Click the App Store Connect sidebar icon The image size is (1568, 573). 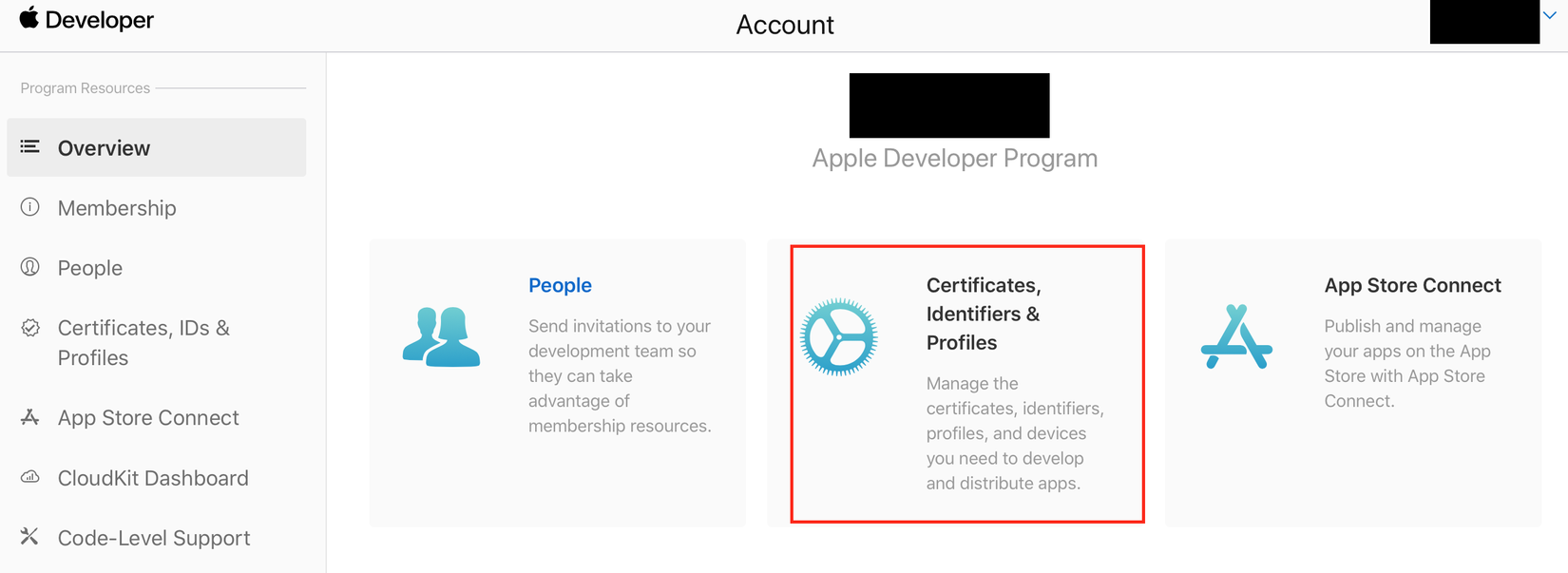[x=30, y=417]
